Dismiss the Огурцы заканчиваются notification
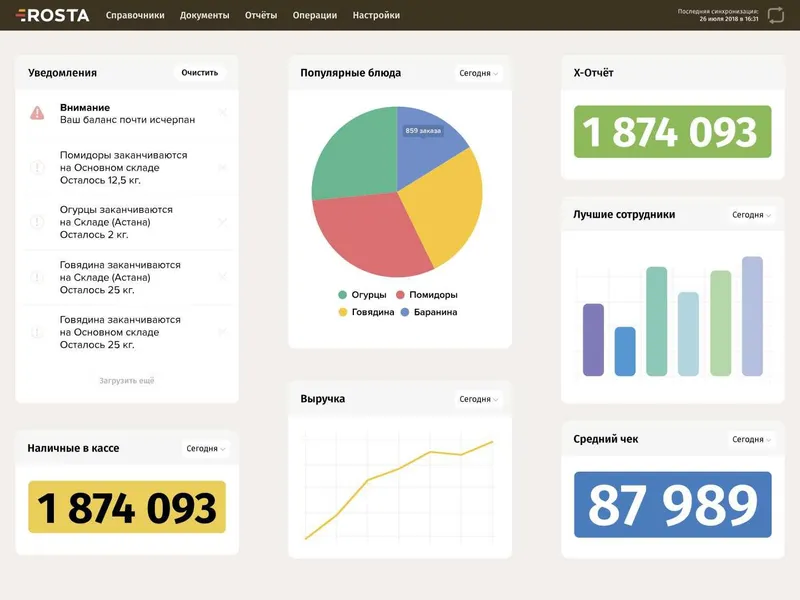This screenshot has height=600, width=800. pyautogui.click(x=222, y=222)
